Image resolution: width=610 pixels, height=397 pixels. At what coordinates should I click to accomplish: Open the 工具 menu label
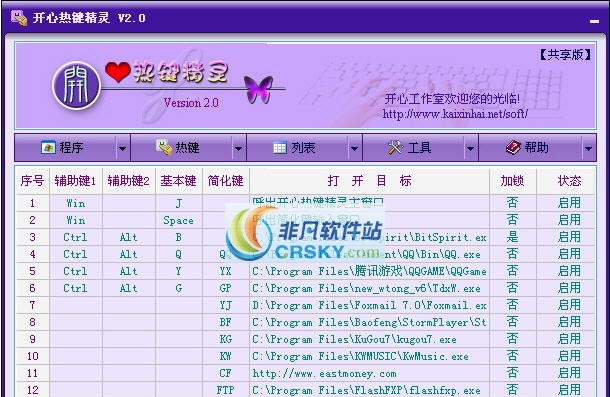click(419, 148)
